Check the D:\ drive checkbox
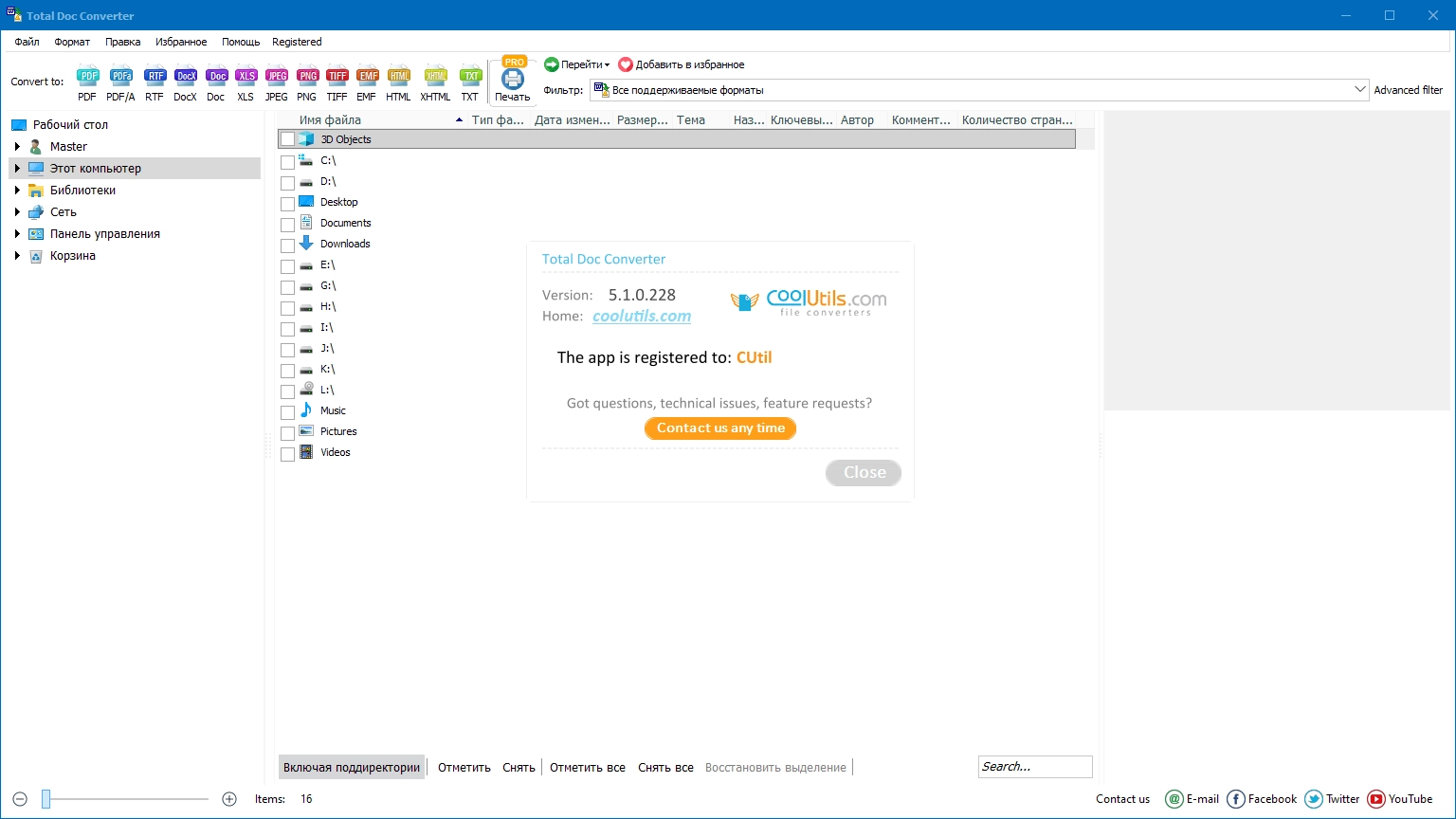Viewport: 1456px width, 819px height. pos(288,183)
